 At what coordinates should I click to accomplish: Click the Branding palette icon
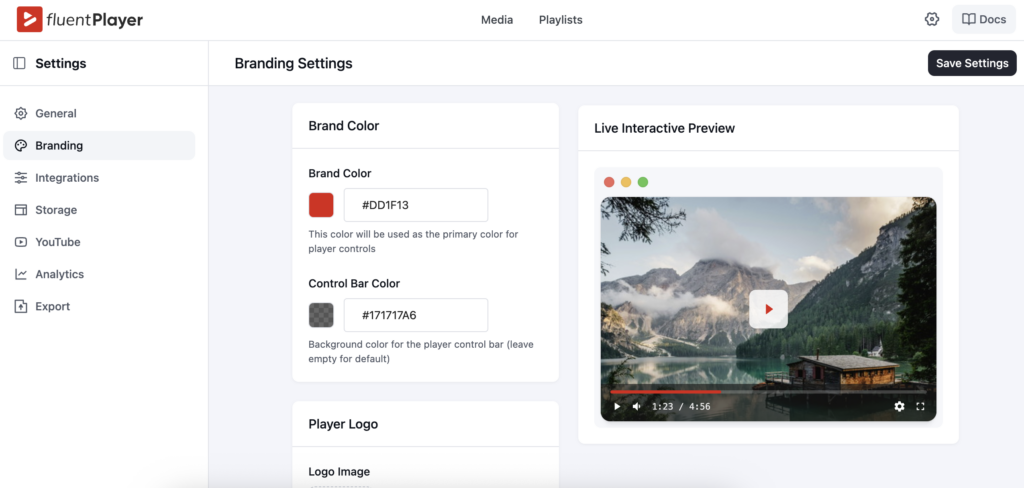click(x=21, y=146)
